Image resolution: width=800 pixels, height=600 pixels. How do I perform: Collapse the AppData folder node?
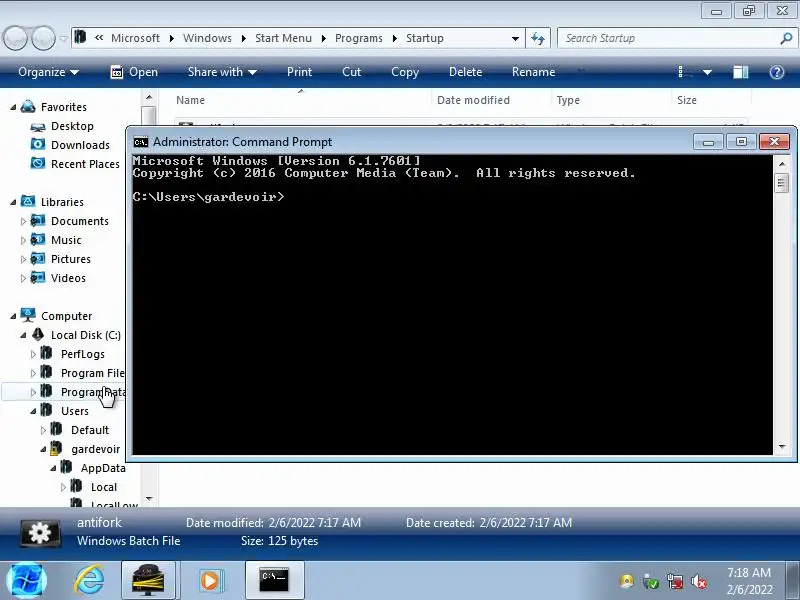(53, 468)
